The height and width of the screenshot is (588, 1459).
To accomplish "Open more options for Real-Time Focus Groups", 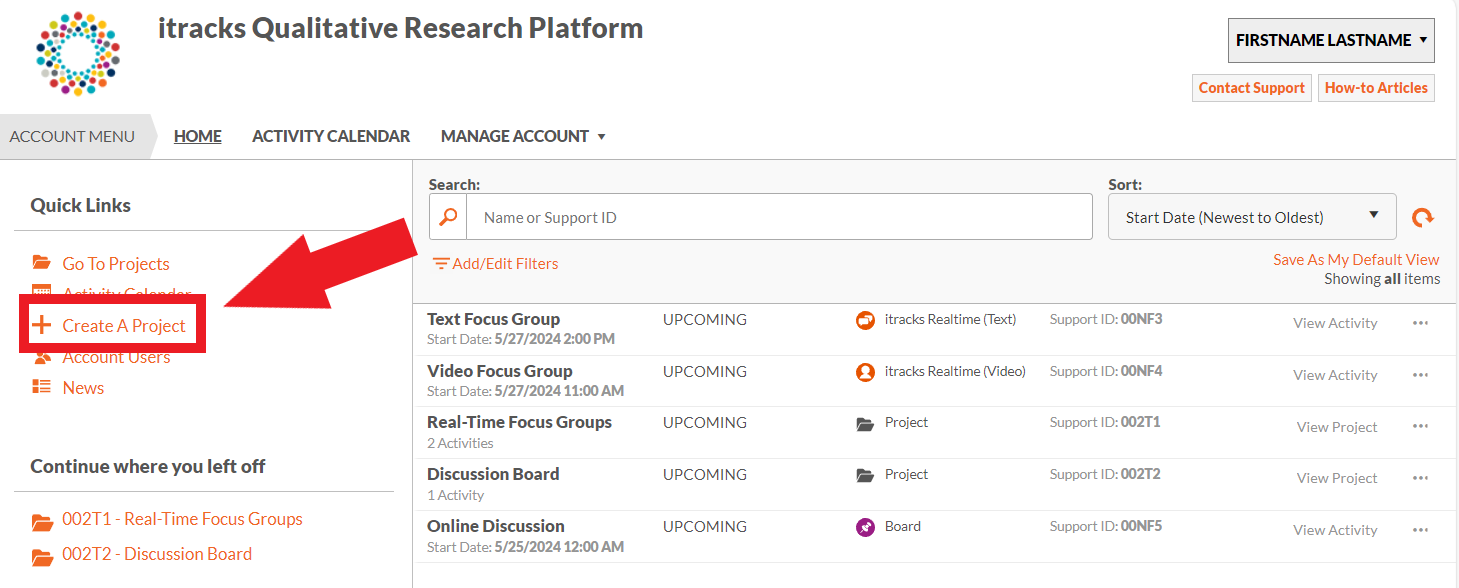I will pyautogui.click(x=1421, y=427).
